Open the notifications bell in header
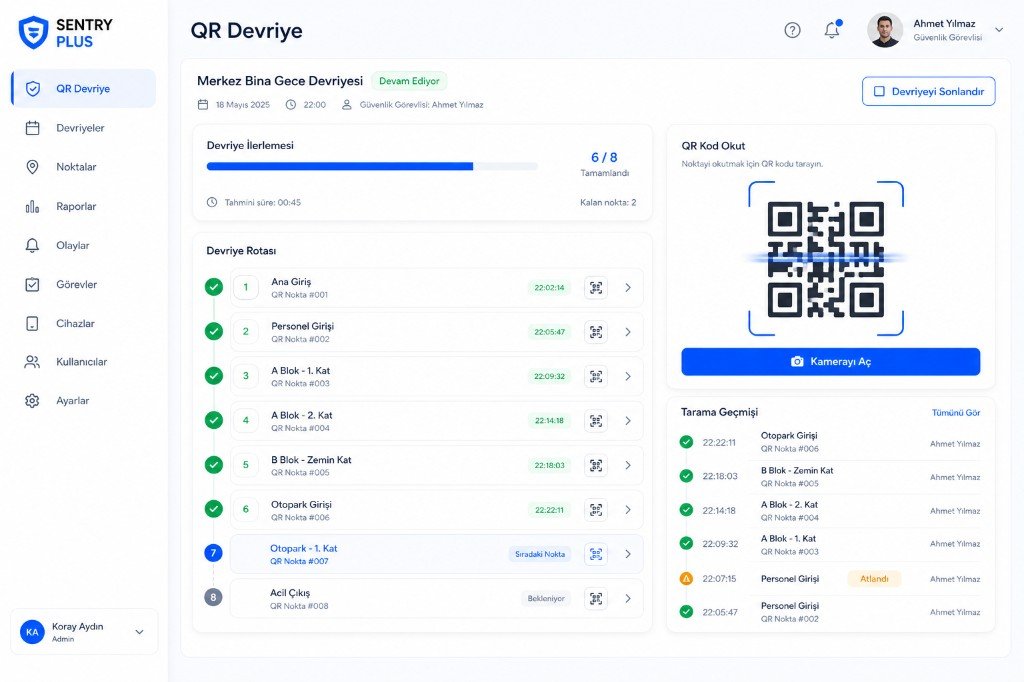Image resolution: width=1024 pixels, height=682 pixels. tap(832, 29)
